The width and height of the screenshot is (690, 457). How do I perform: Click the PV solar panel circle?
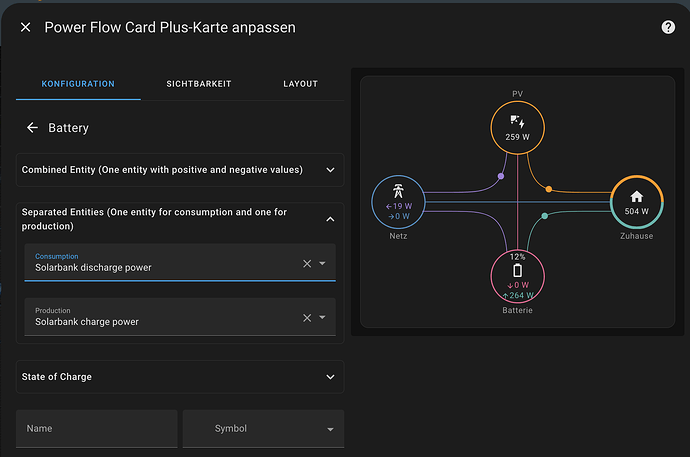(517, 130)
